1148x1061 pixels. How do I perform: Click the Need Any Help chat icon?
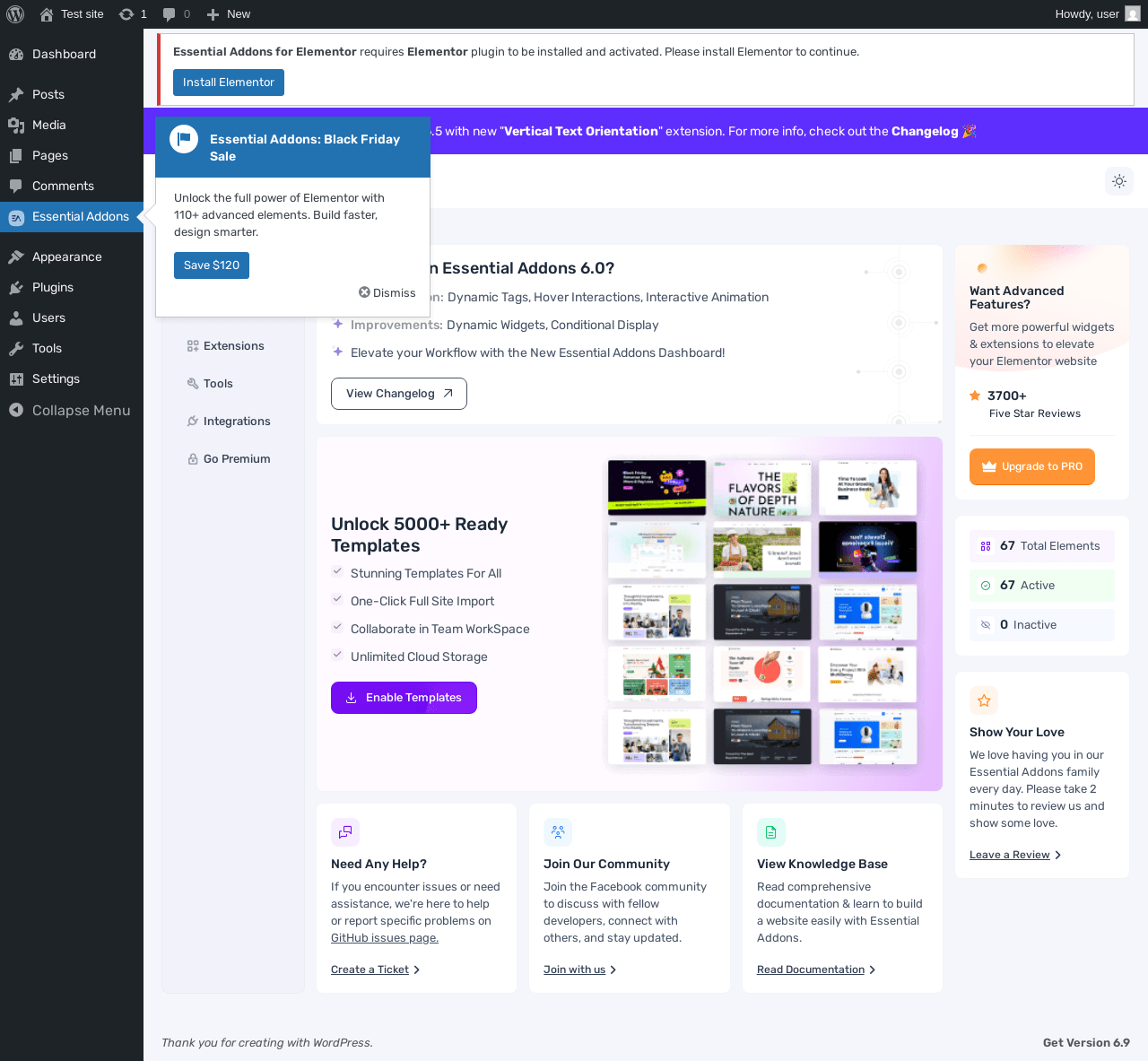(345, 832)
